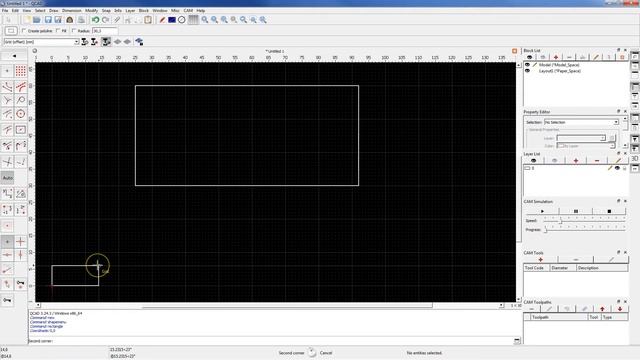Open the Draw menu
This screenshot has height=360, width=640.
click(x=53, y=11)
